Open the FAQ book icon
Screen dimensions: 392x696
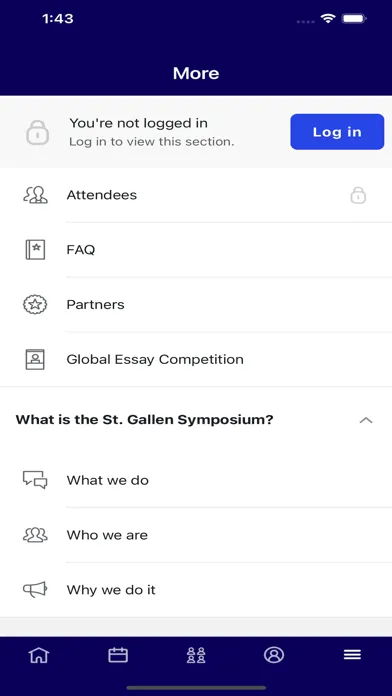[x=35, y=249]
